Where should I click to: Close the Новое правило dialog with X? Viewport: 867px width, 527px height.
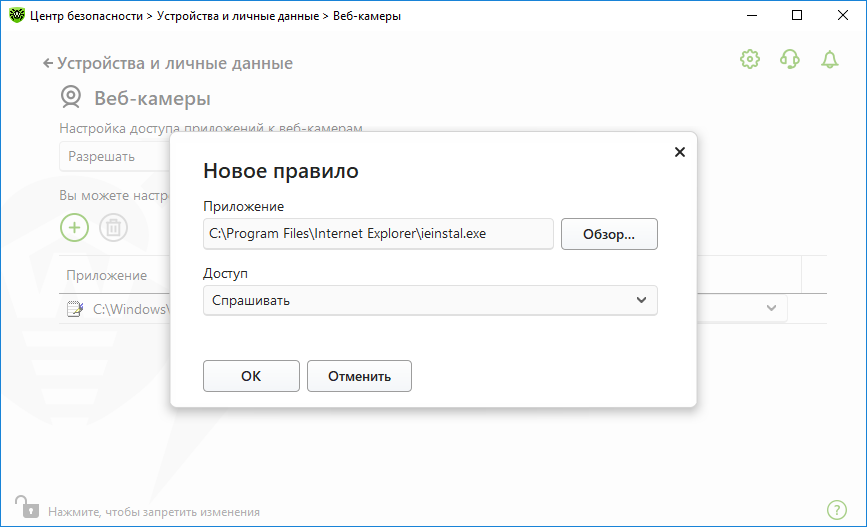coord(680,152)
